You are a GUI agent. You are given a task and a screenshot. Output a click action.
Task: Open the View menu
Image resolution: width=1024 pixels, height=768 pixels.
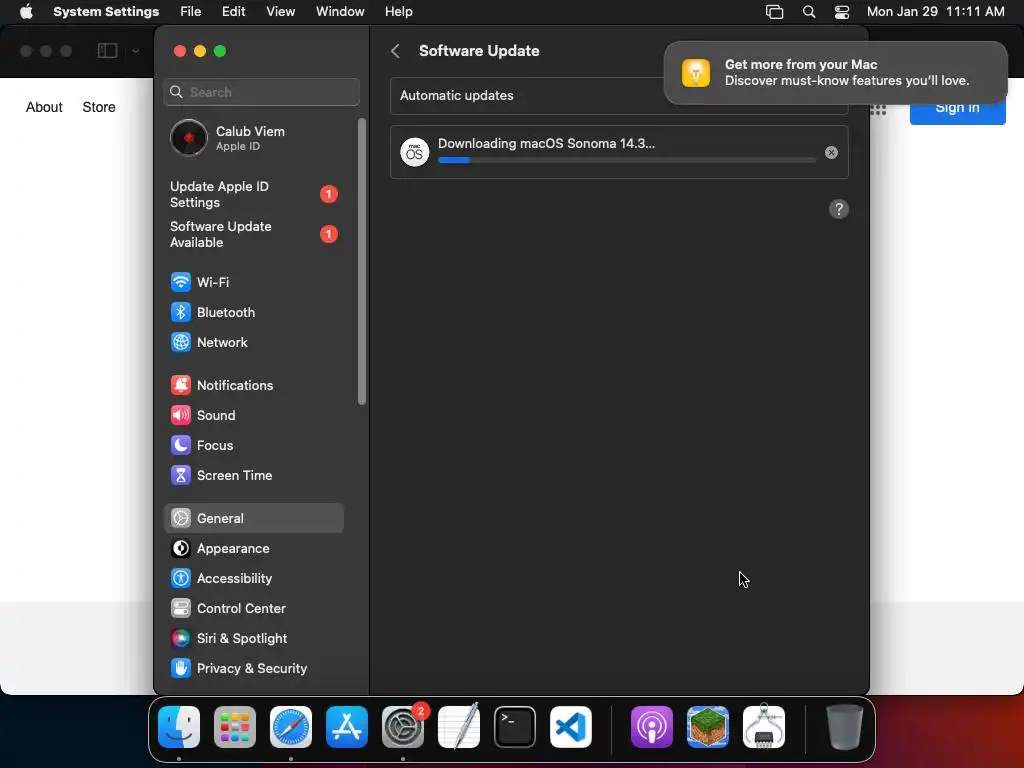click(x=280, y=12)
